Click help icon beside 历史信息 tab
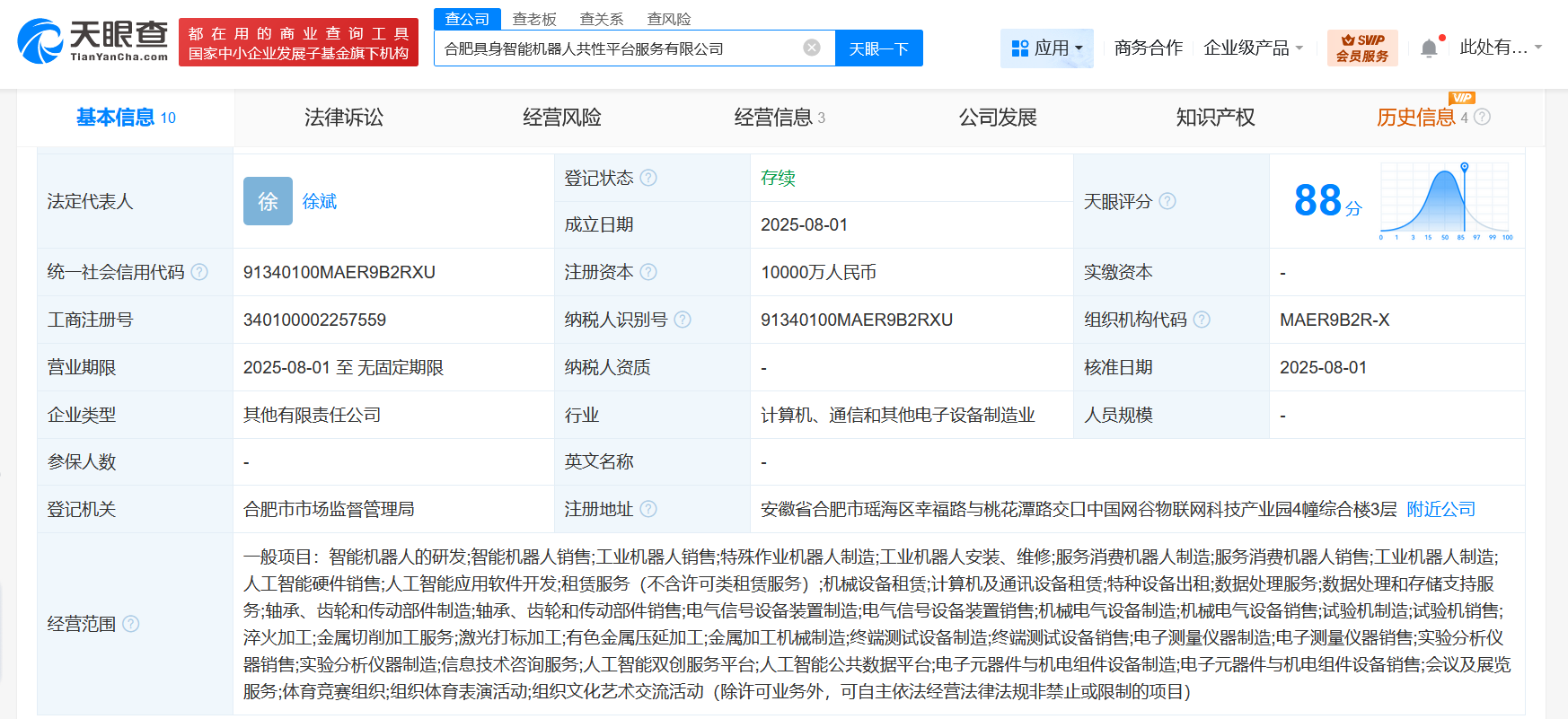Screen dimensions: 1568x719 click(x=1483, y=117)
